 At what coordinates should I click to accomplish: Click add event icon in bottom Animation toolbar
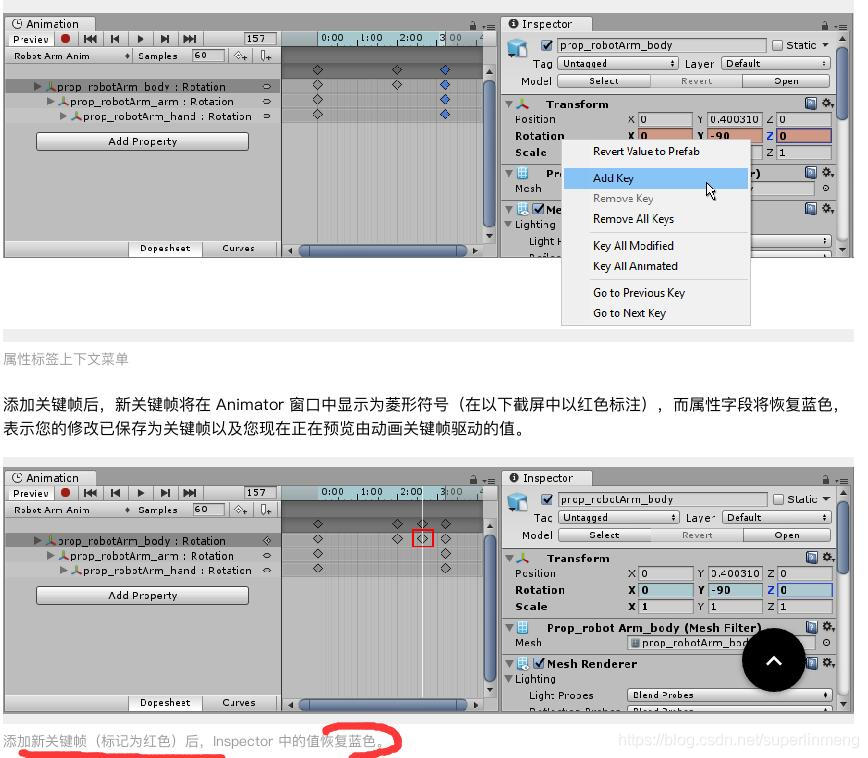point(266,509)
